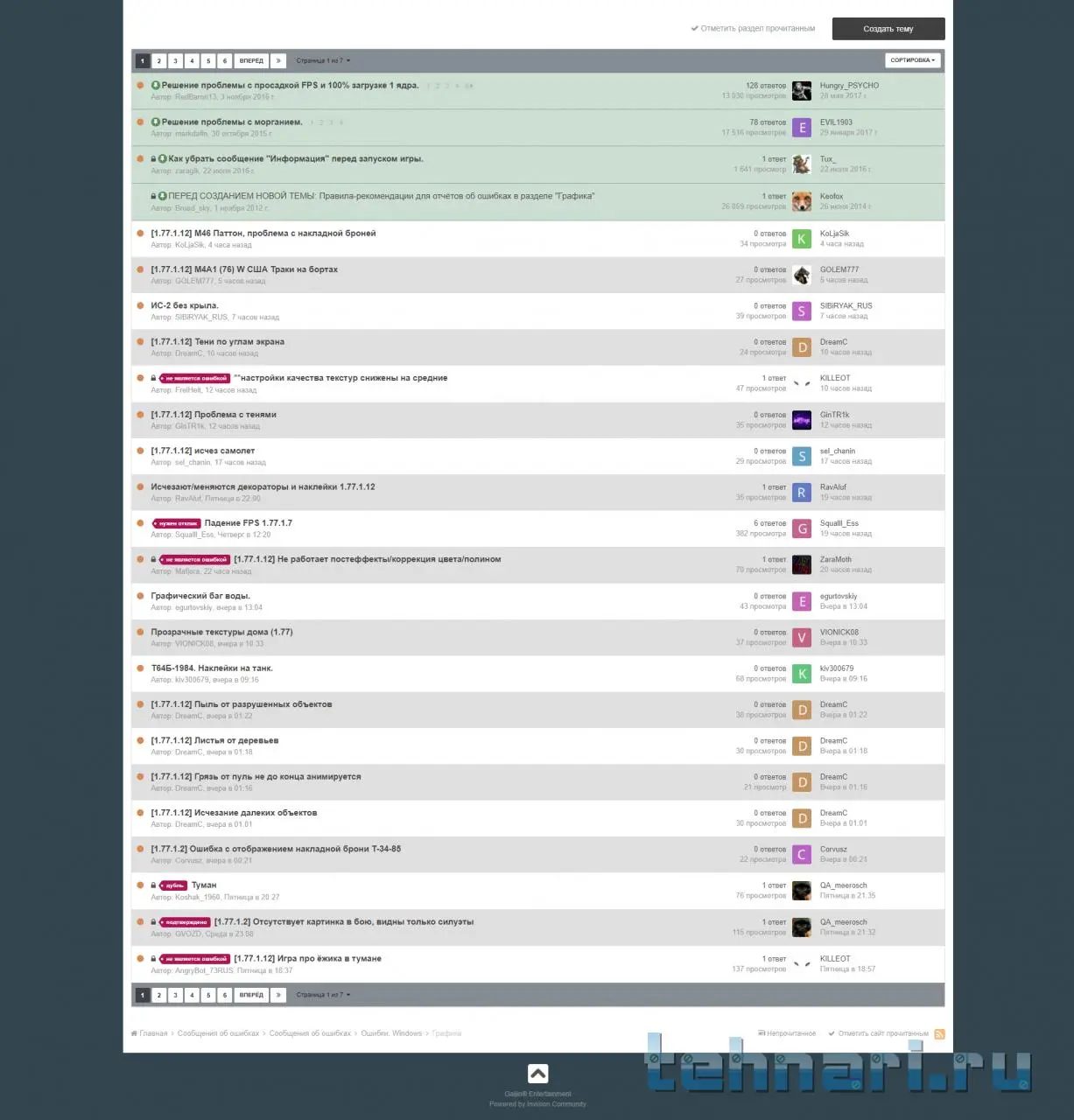Click unread dot beside 'Графический баг воды' topic
This screenshot has width=1074, height=1120.
coord(140,596)
